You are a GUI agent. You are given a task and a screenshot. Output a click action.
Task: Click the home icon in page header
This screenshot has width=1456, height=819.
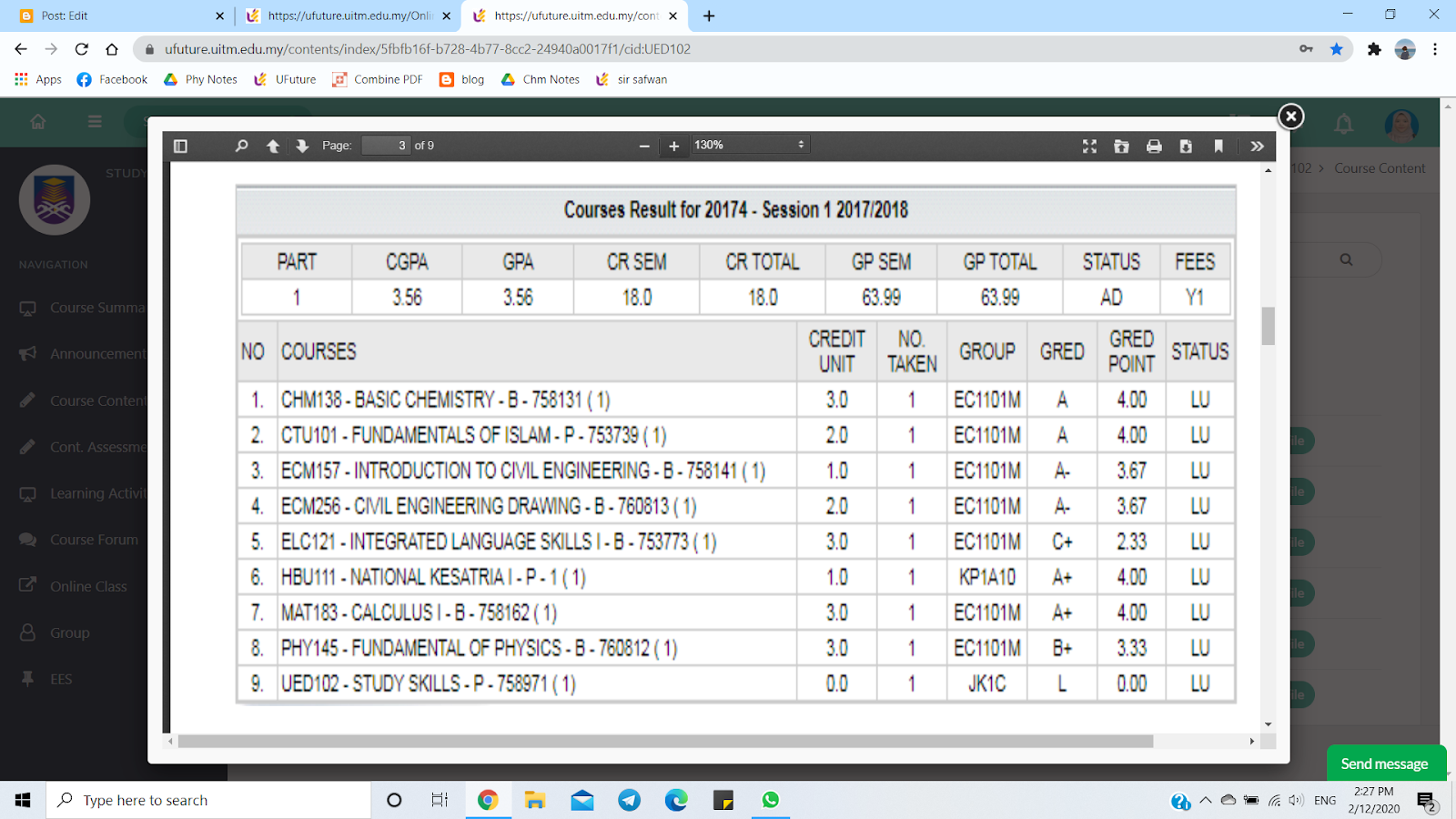click(38, 121)
